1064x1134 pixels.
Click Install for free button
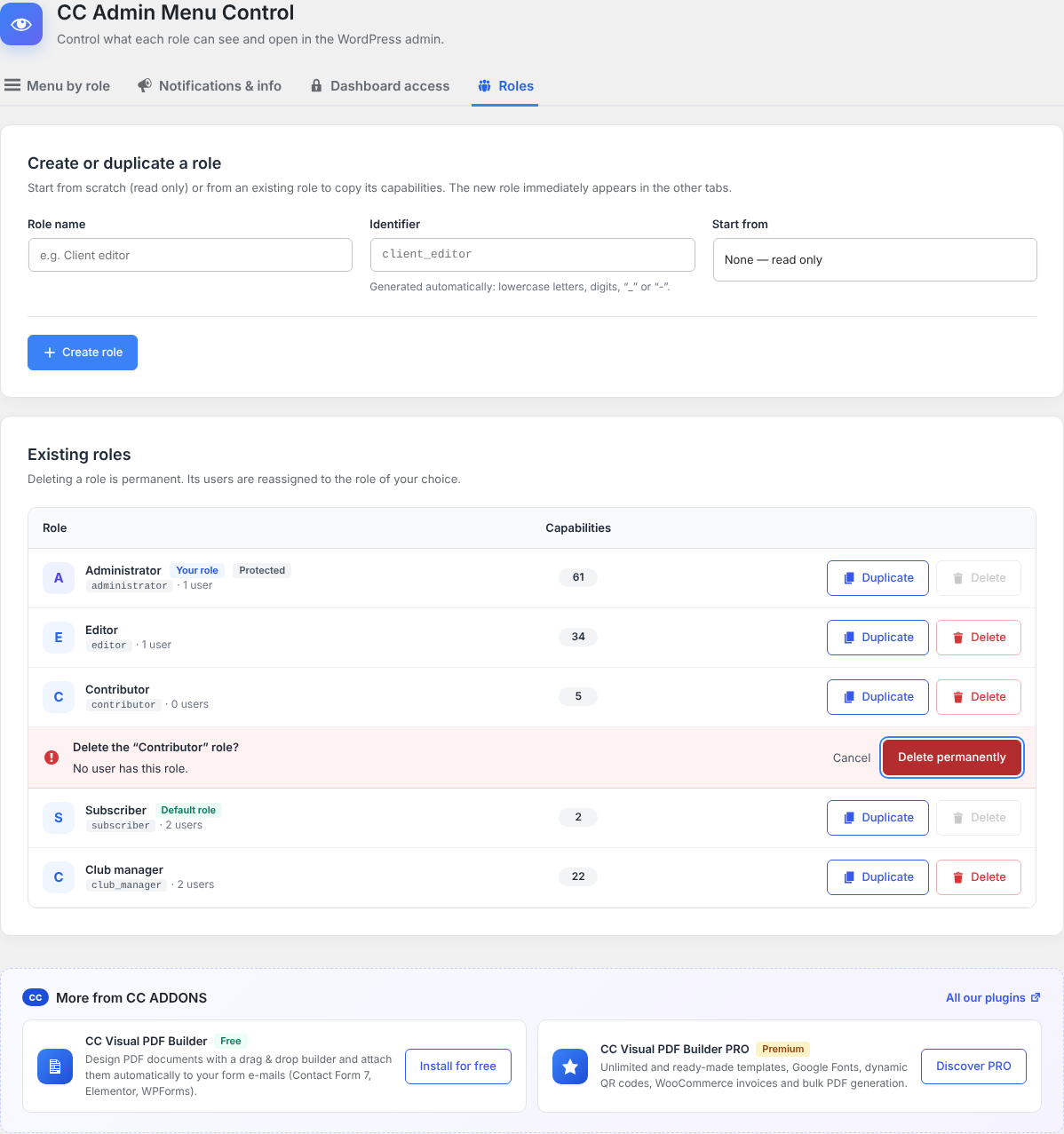click(458, 1067)
